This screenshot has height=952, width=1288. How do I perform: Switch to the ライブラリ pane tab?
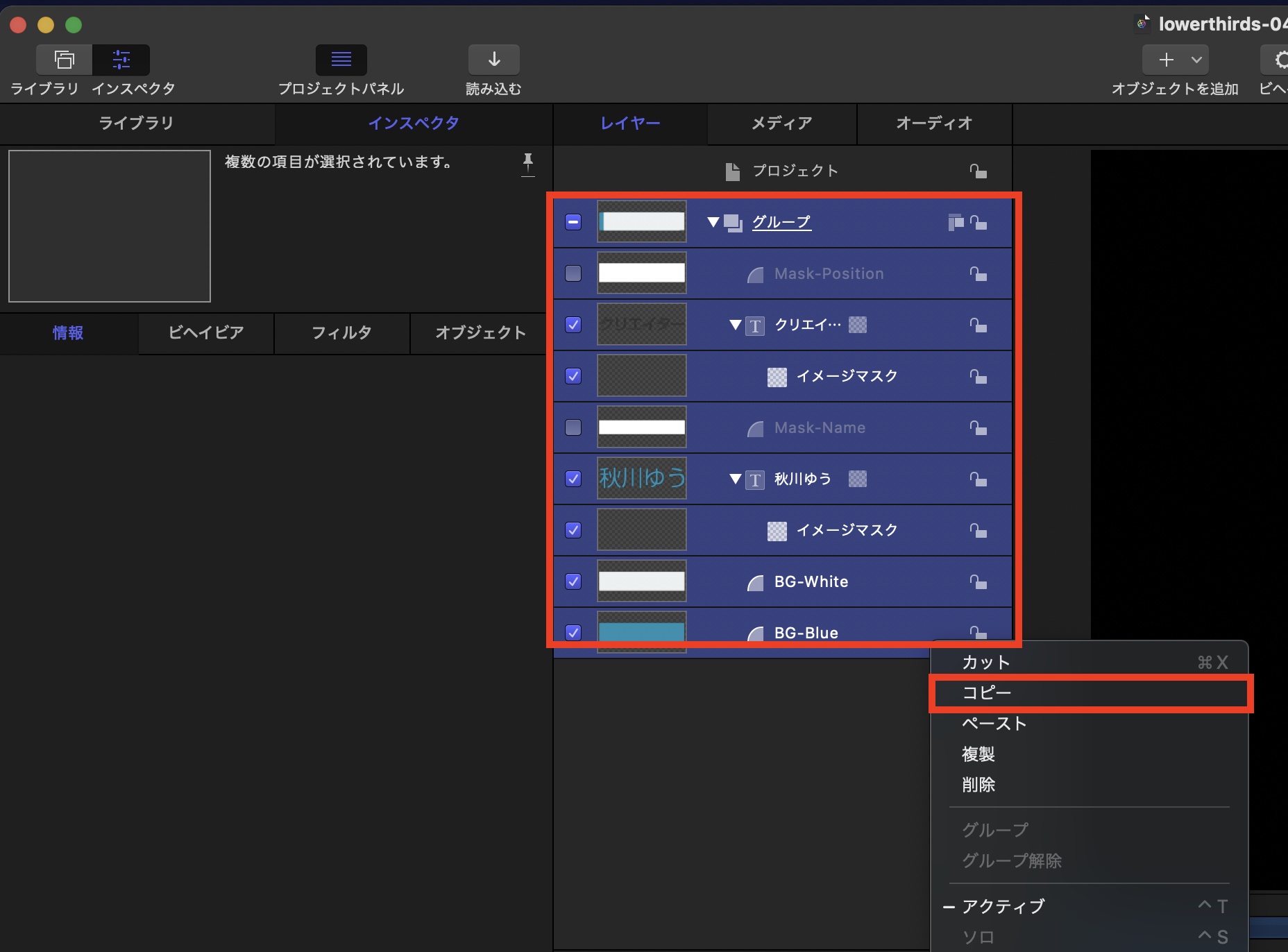pos(137,124)
